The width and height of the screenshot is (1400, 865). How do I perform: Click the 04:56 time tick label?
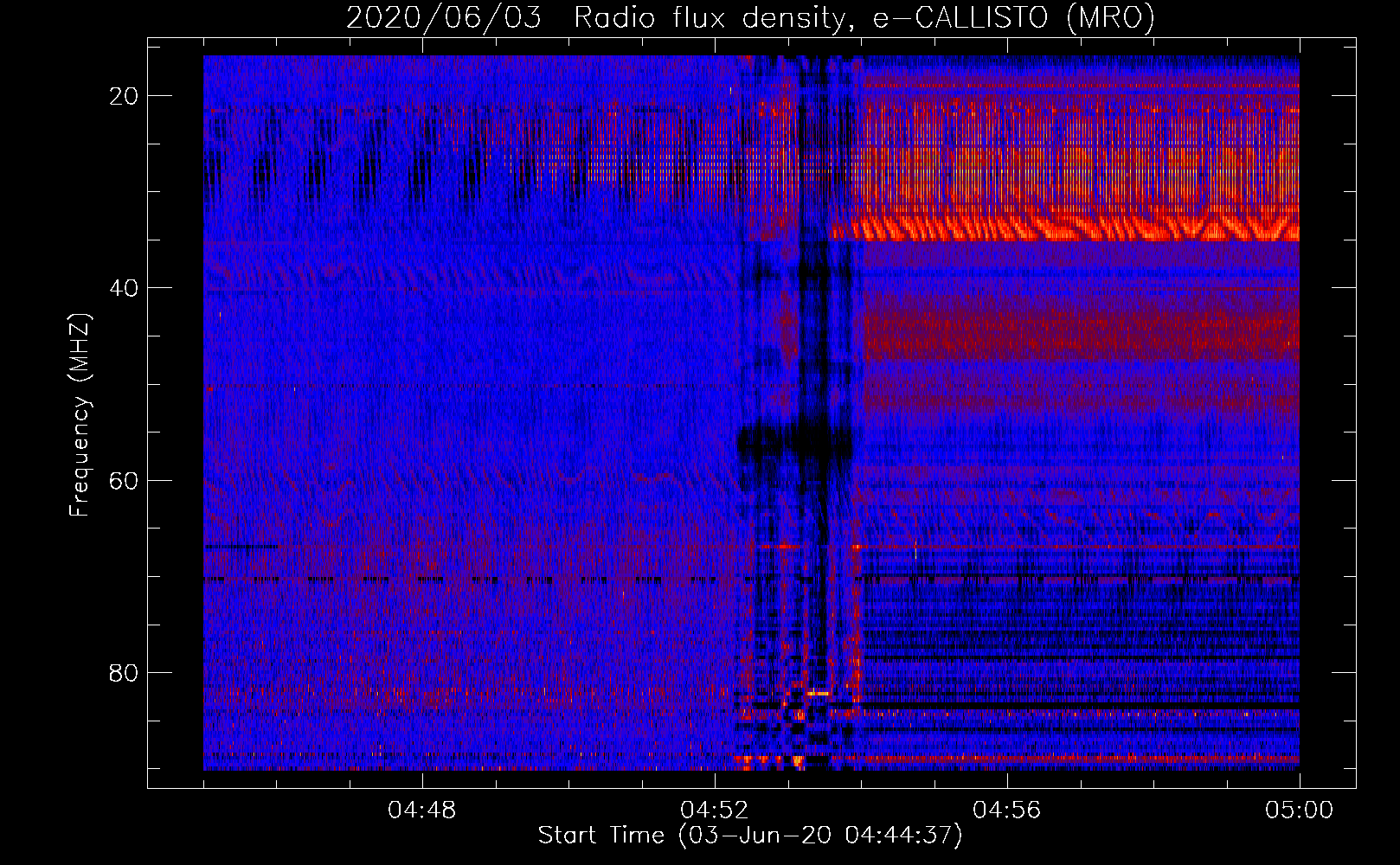point(1007,811)
